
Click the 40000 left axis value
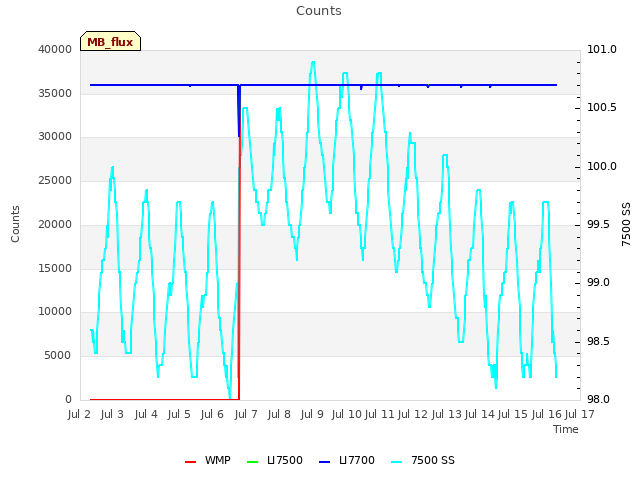55,49
